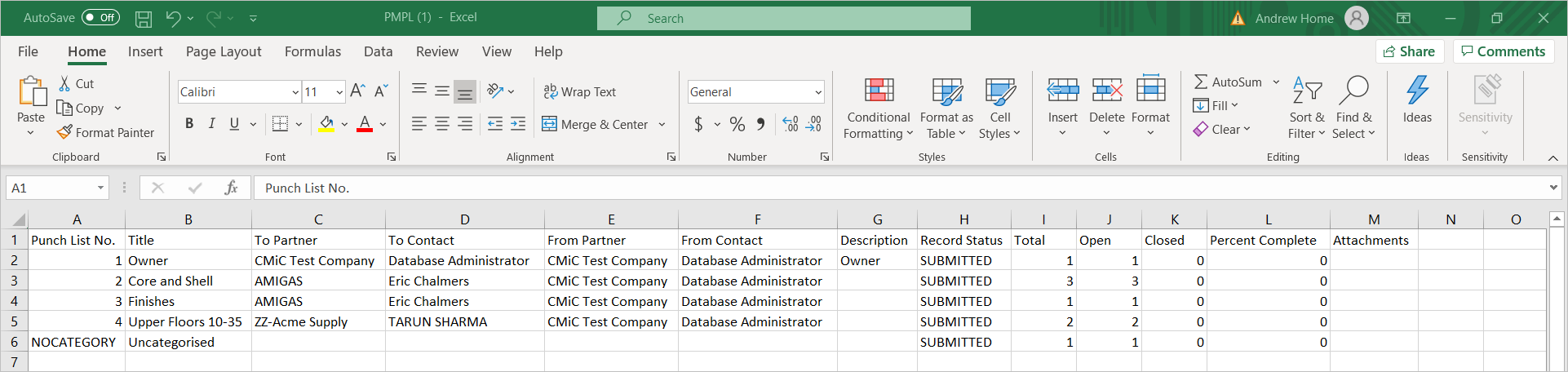Open the font size dropdown
This screenshot has height=372, width=1568.
coord(339,92)
